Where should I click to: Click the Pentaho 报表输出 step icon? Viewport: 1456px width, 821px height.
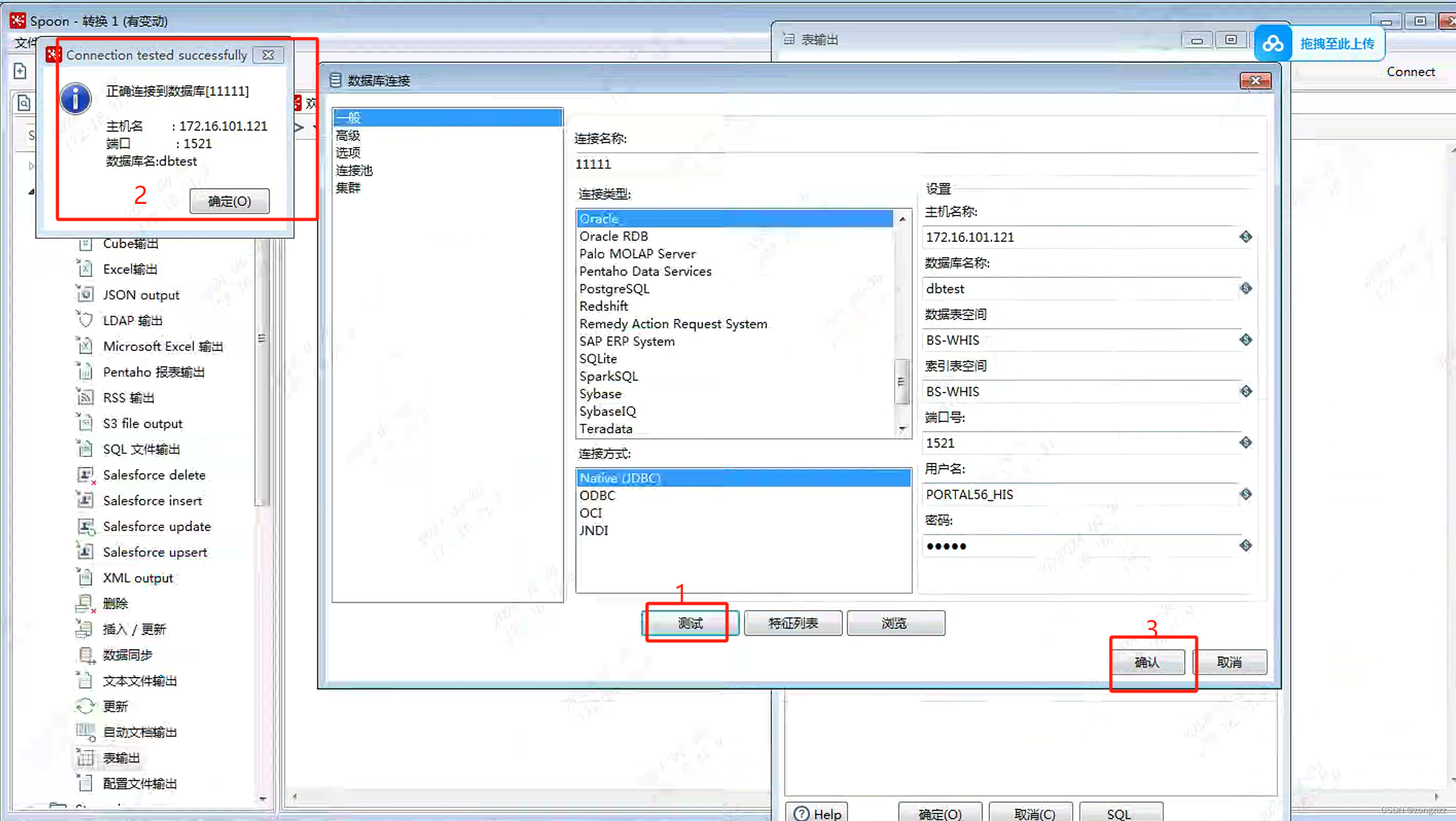[85, 372]
